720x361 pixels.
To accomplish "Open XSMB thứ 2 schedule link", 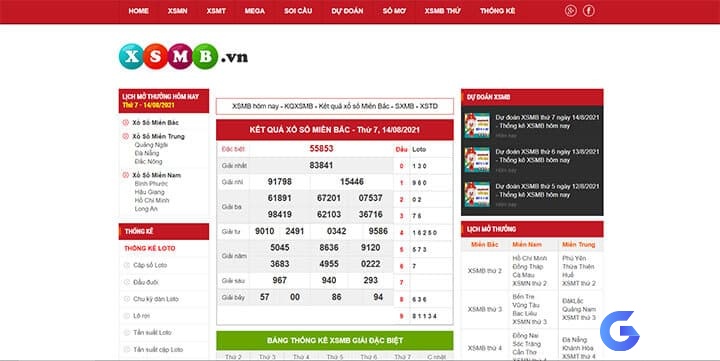I will pyautogui.click(x=485, y=271).
